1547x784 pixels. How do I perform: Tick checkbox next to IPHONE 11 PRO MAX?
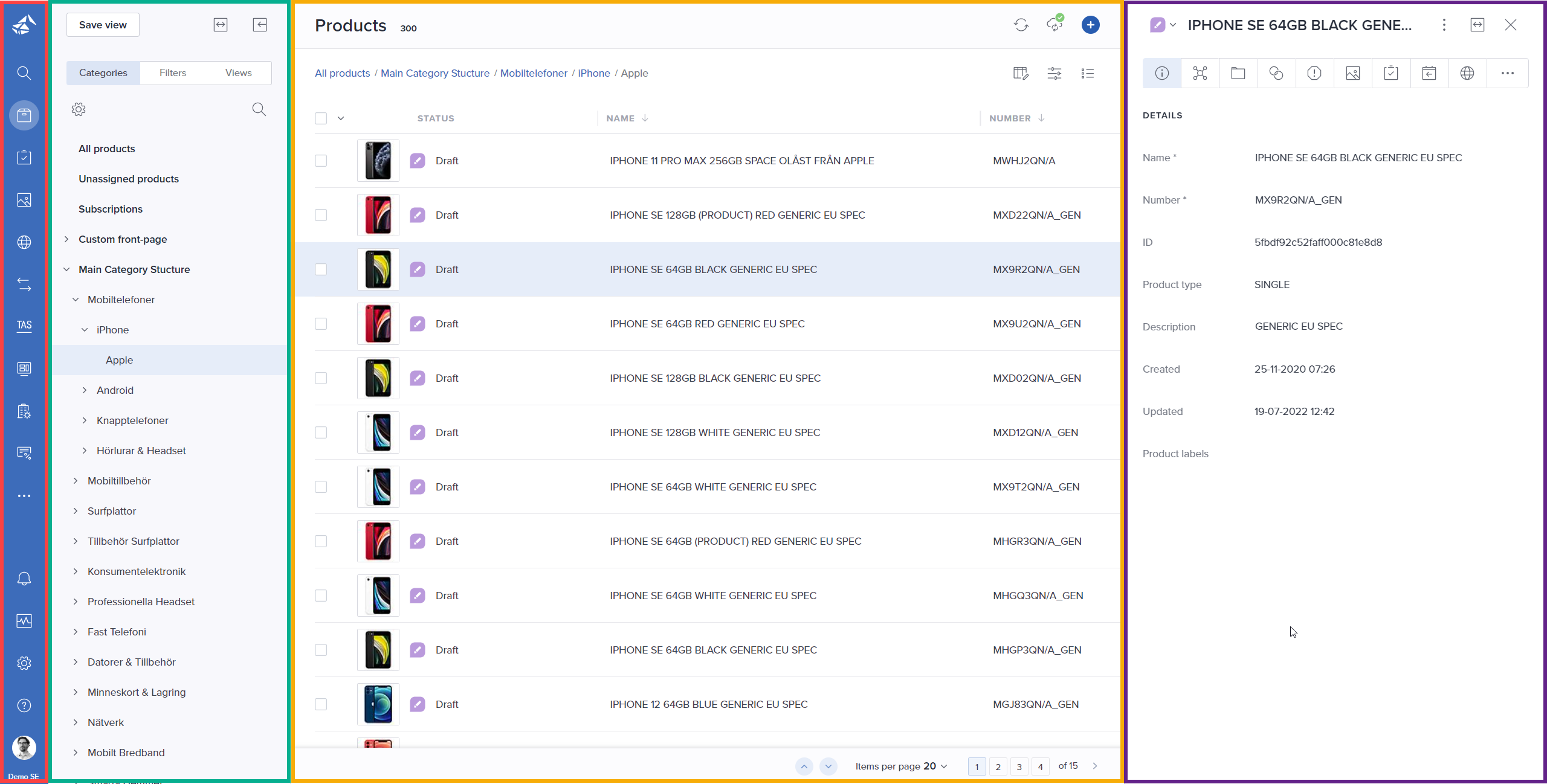[x=321, y=161]
